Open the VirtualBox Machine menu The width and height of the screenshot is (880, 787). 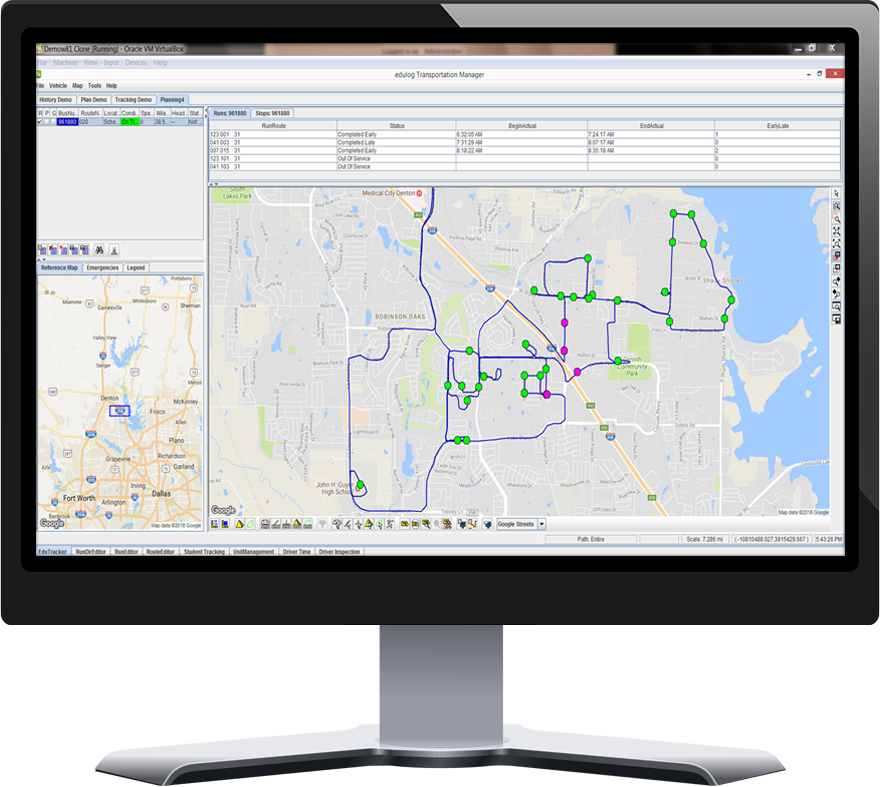(x=65, y=63)
